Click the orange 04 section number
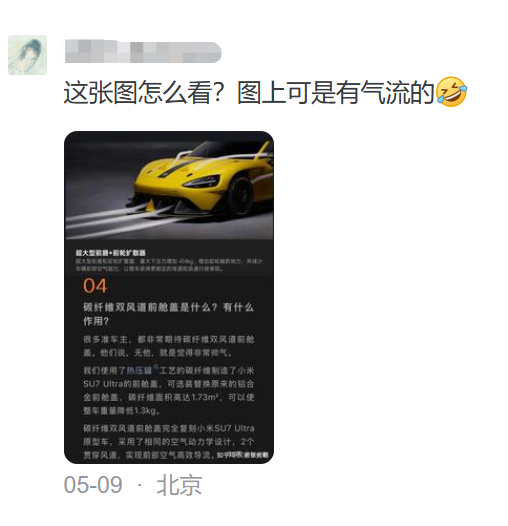The height and width of the screenshot is (526, 508). [95, 286]
